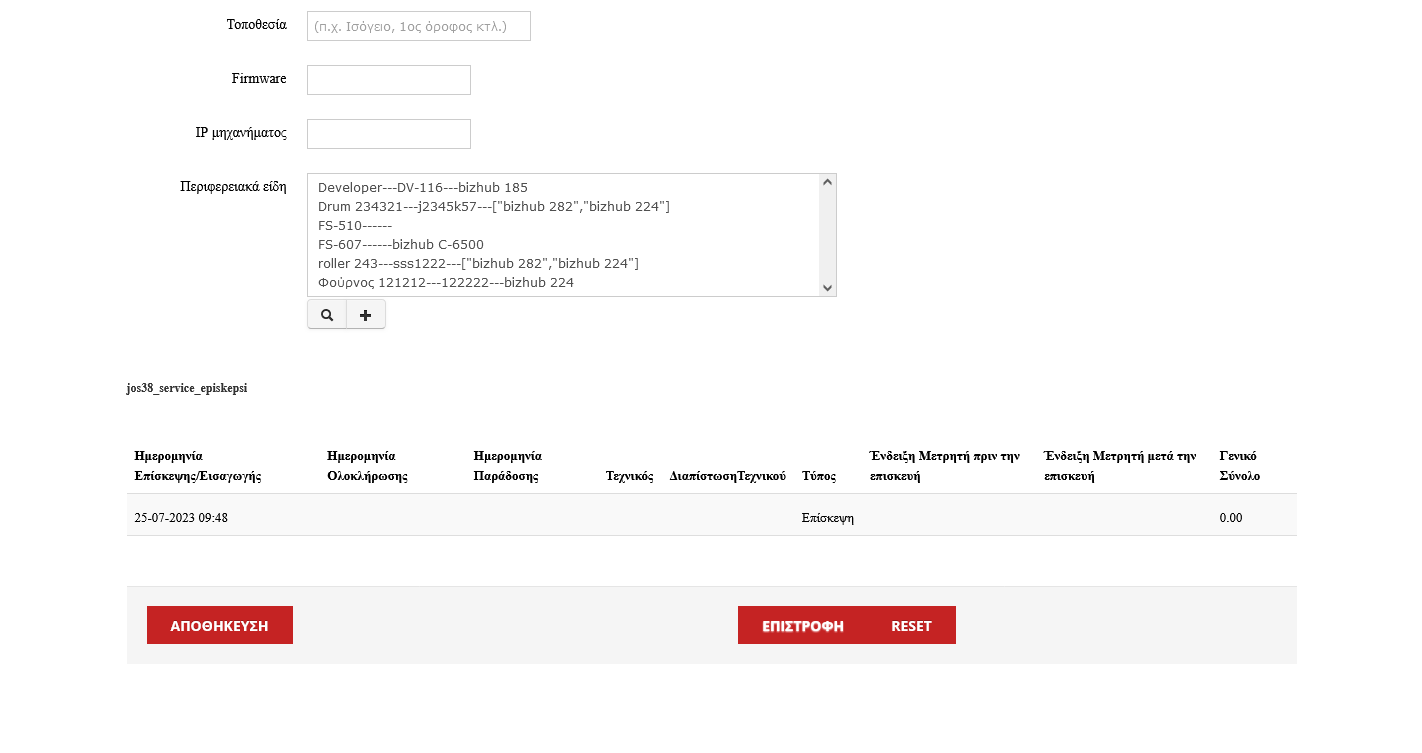Select Φούρνος 121212 list item
Viewport: 1422px width, 753px height.
(445, 283)
